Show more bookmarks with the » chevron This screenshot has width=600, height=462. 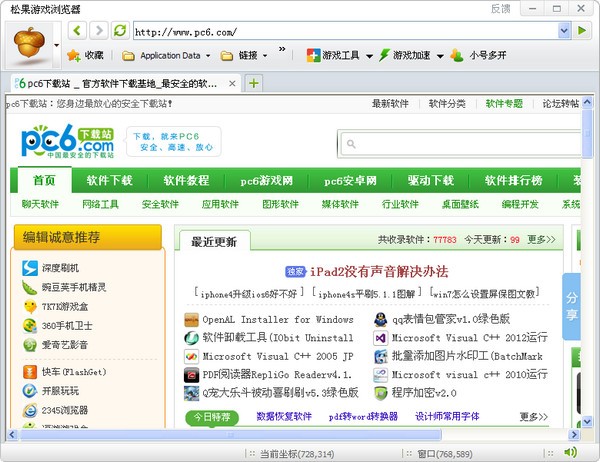[282, 49]
